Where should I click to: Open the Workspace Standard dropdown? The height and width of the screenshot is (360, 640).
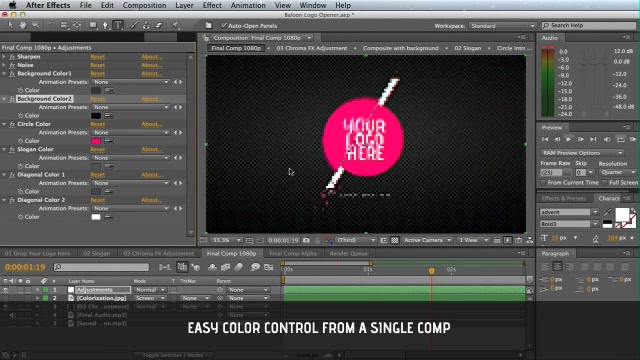[502, 26]
